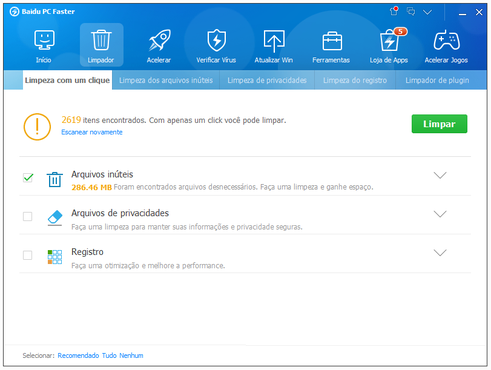The image size is (491, 370).
Task: Select the Limpador trash can tool
Action: pos(101,45)
